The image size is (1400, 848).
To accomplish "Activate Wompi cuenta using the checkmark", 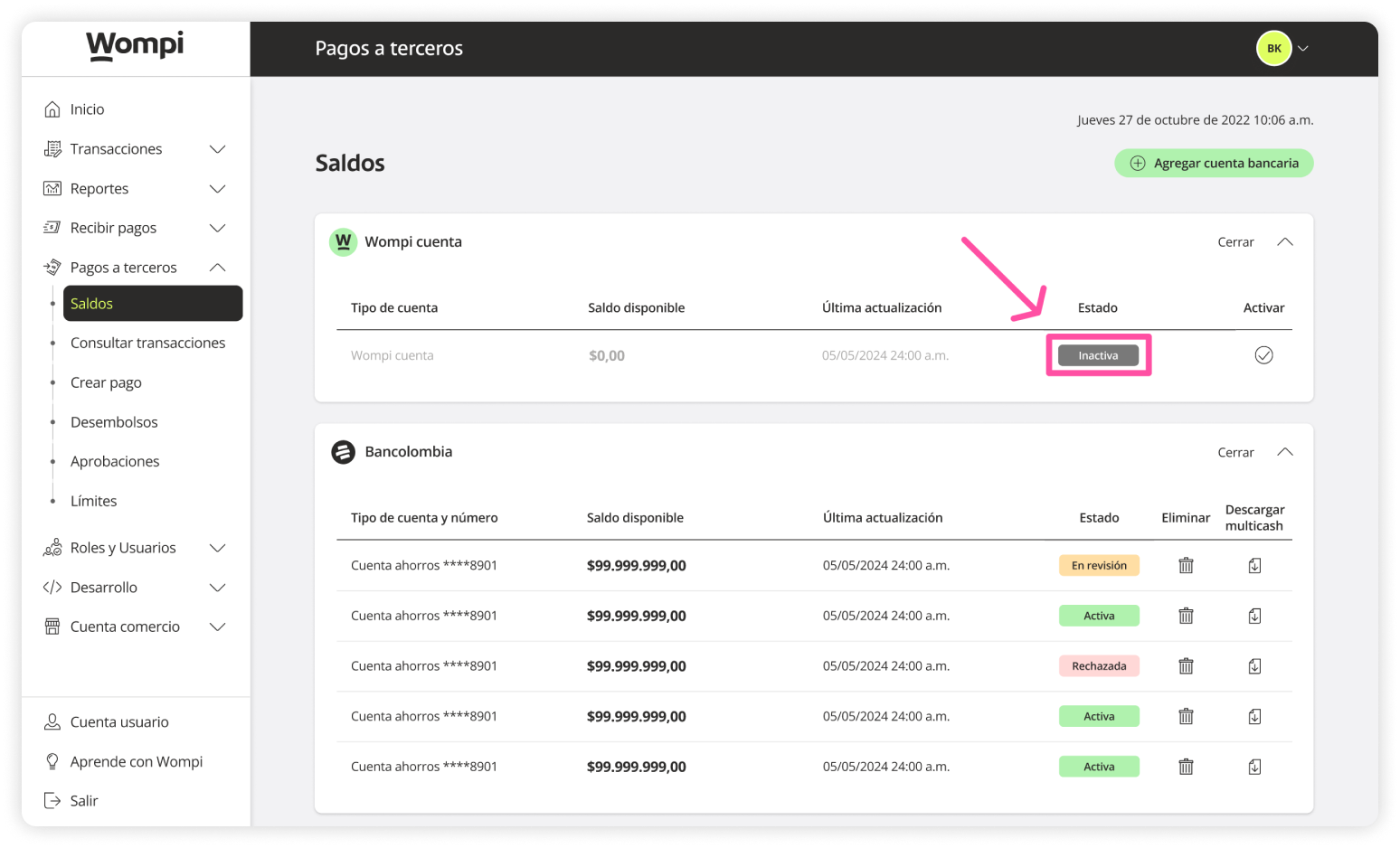I will pyautogui.click(x=1263, y=355).
